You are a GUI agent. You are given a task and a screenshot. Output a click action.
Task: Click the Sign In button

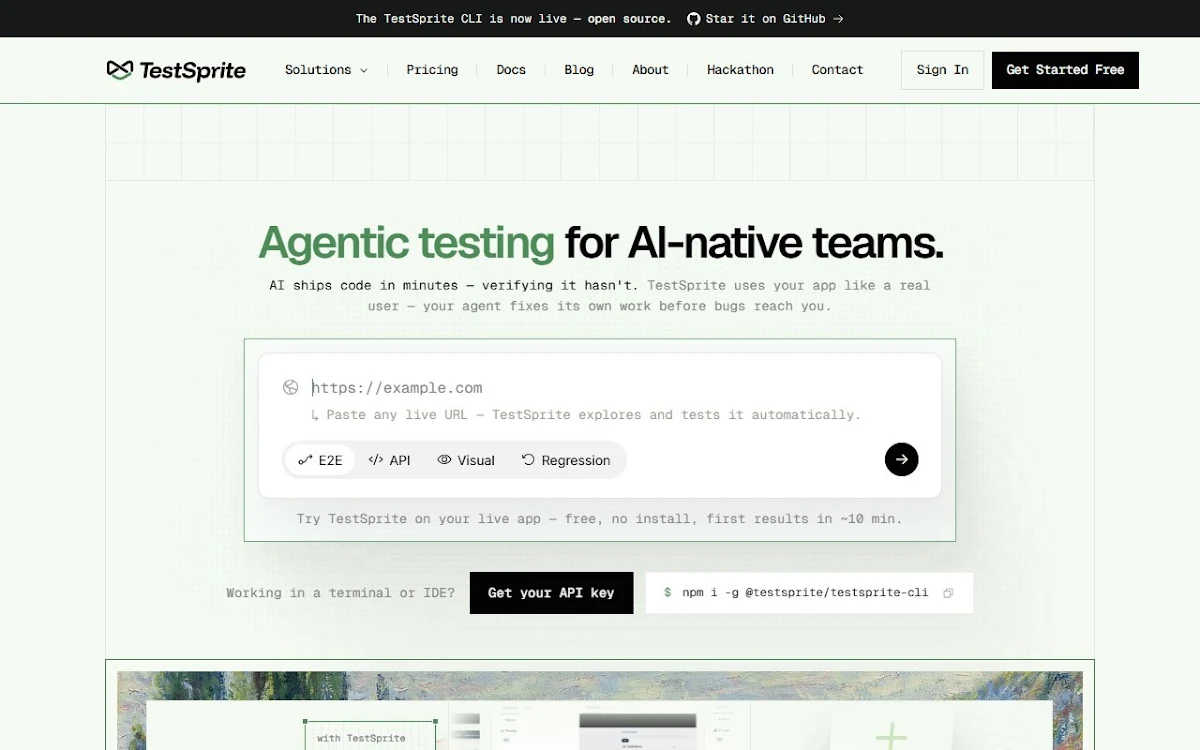942,70
